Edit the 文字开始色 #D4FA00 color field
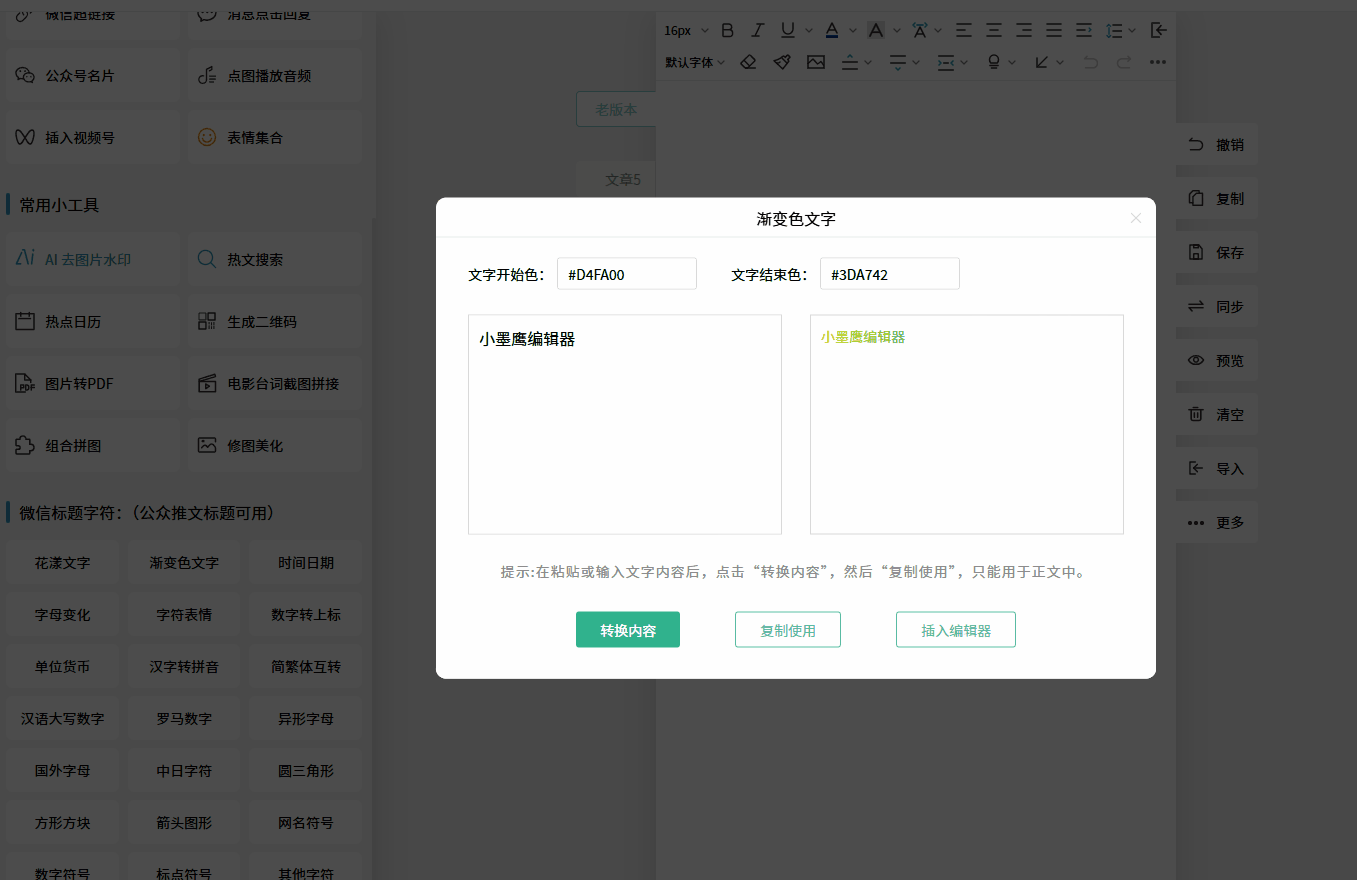1357x880 pixels. pyautogui.click(x=627, y=274)
